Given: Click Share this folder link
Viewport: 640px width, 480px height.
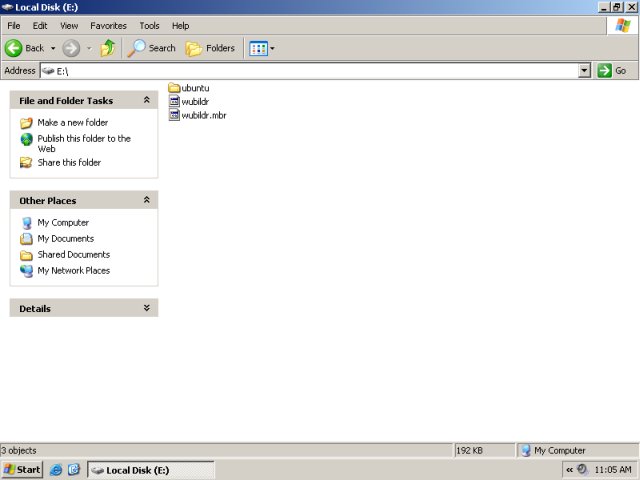Looking at the screenshot, I should (x=69, y=162).
